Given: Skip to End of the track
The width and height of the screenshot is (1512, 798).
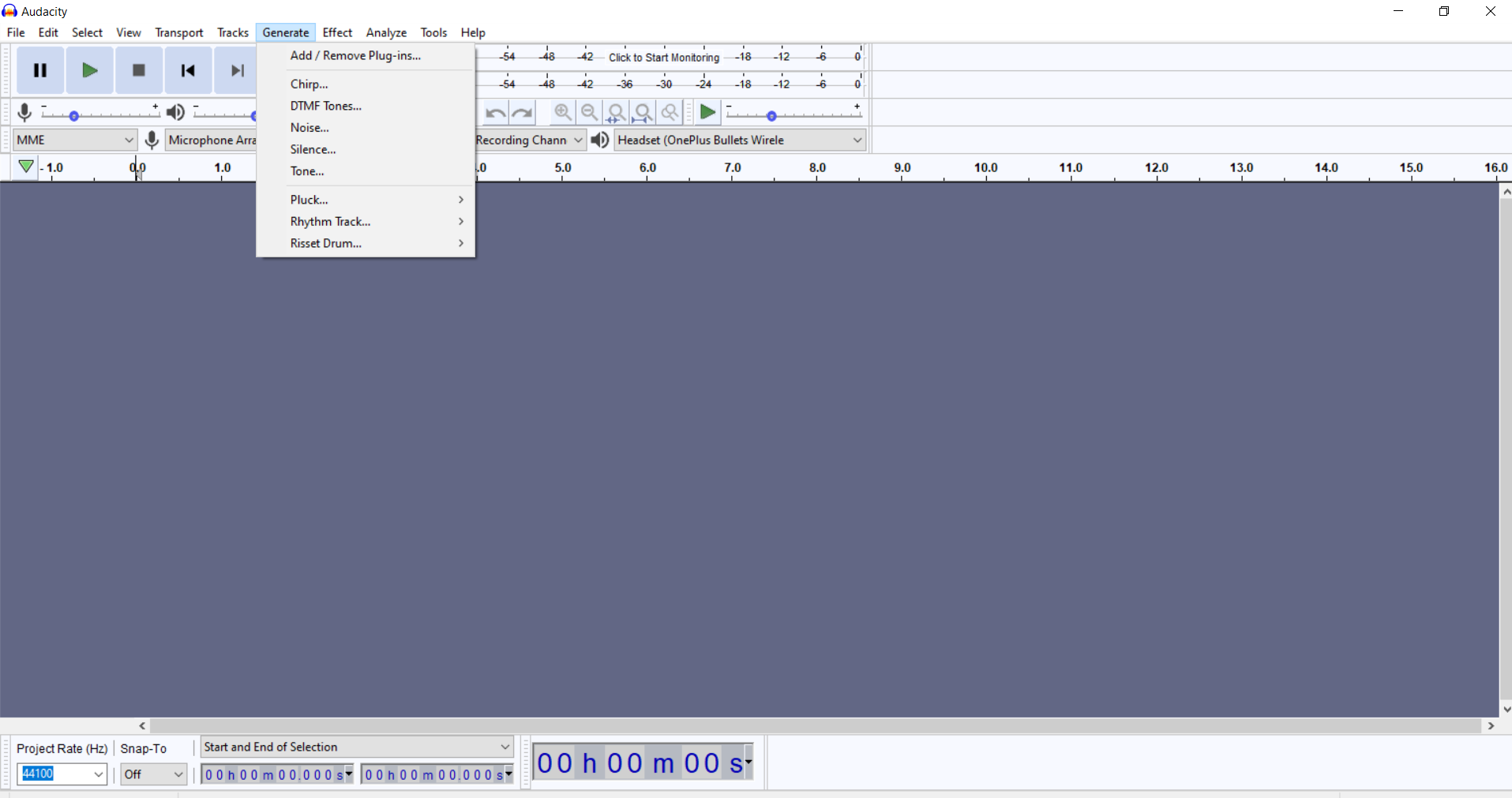Looking at the screenshot, I should point(235,70).
